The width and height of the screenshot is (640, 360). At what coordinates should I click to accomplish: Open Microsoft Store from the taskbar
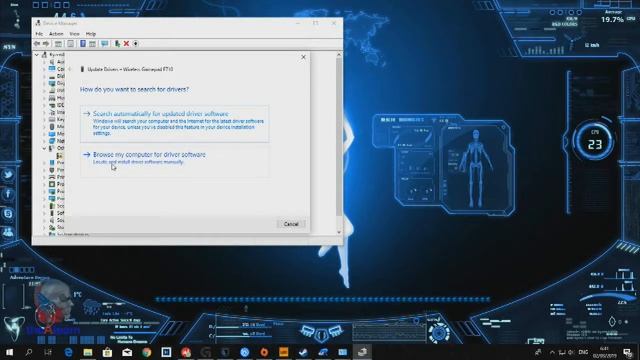pyautogui.click(x=107, y=352)
